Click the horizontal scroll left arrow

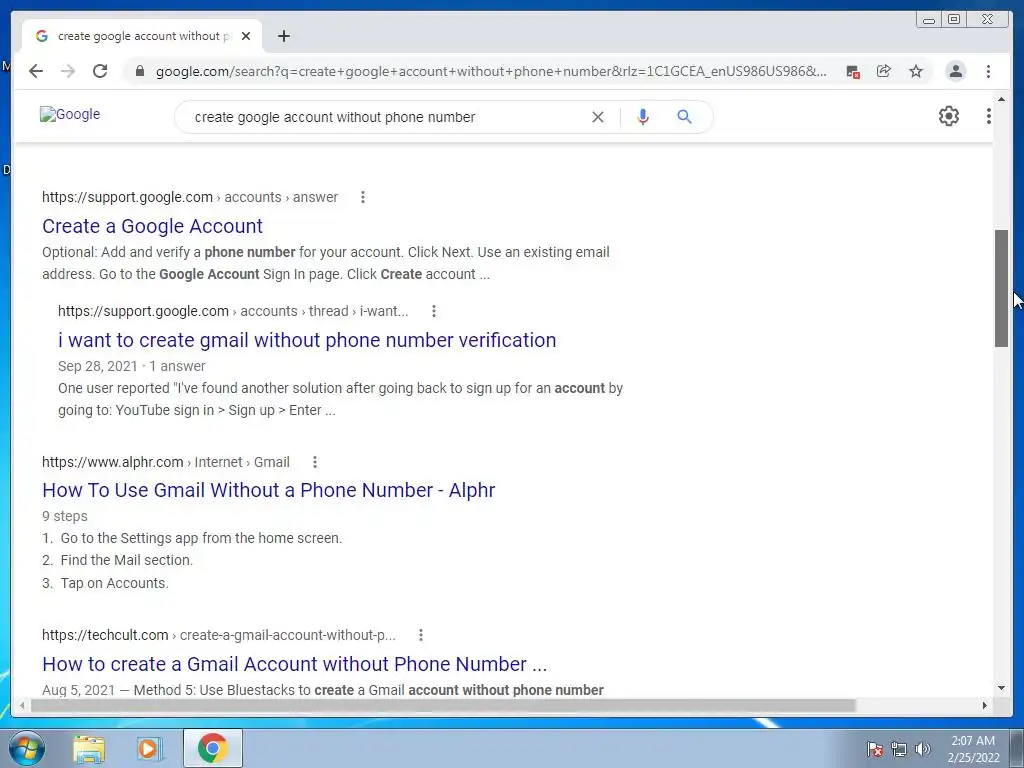(x=22, y=705)
